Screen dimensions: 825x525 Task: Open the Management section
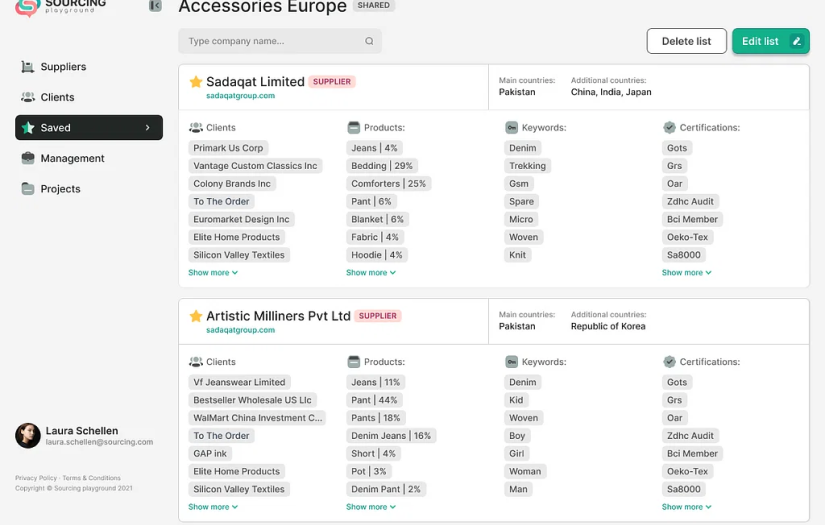pyautogui.click(x=73, y=158)
